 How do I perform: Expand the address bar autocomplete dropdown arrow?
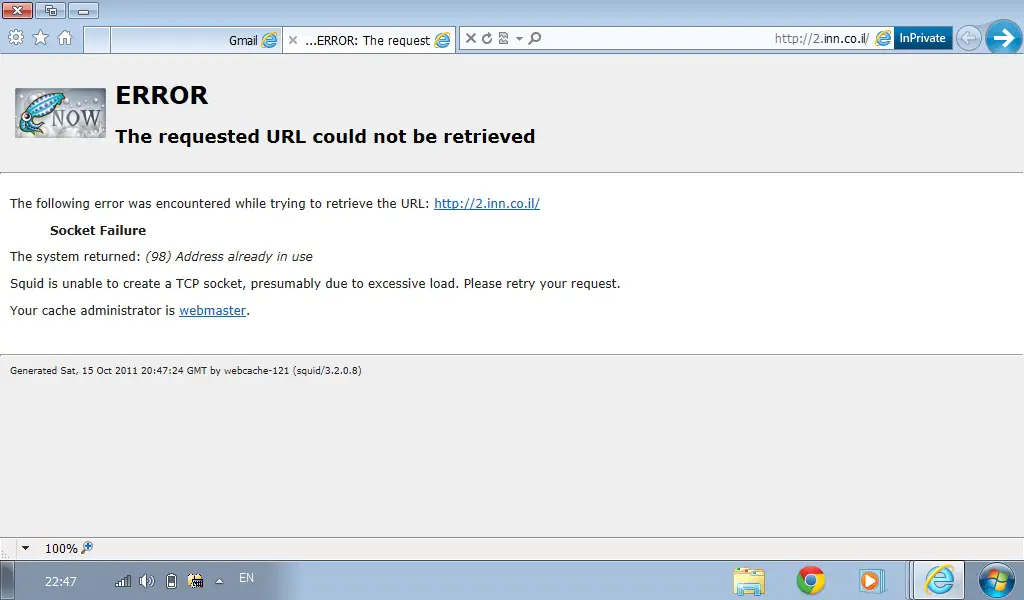point(519,39)
